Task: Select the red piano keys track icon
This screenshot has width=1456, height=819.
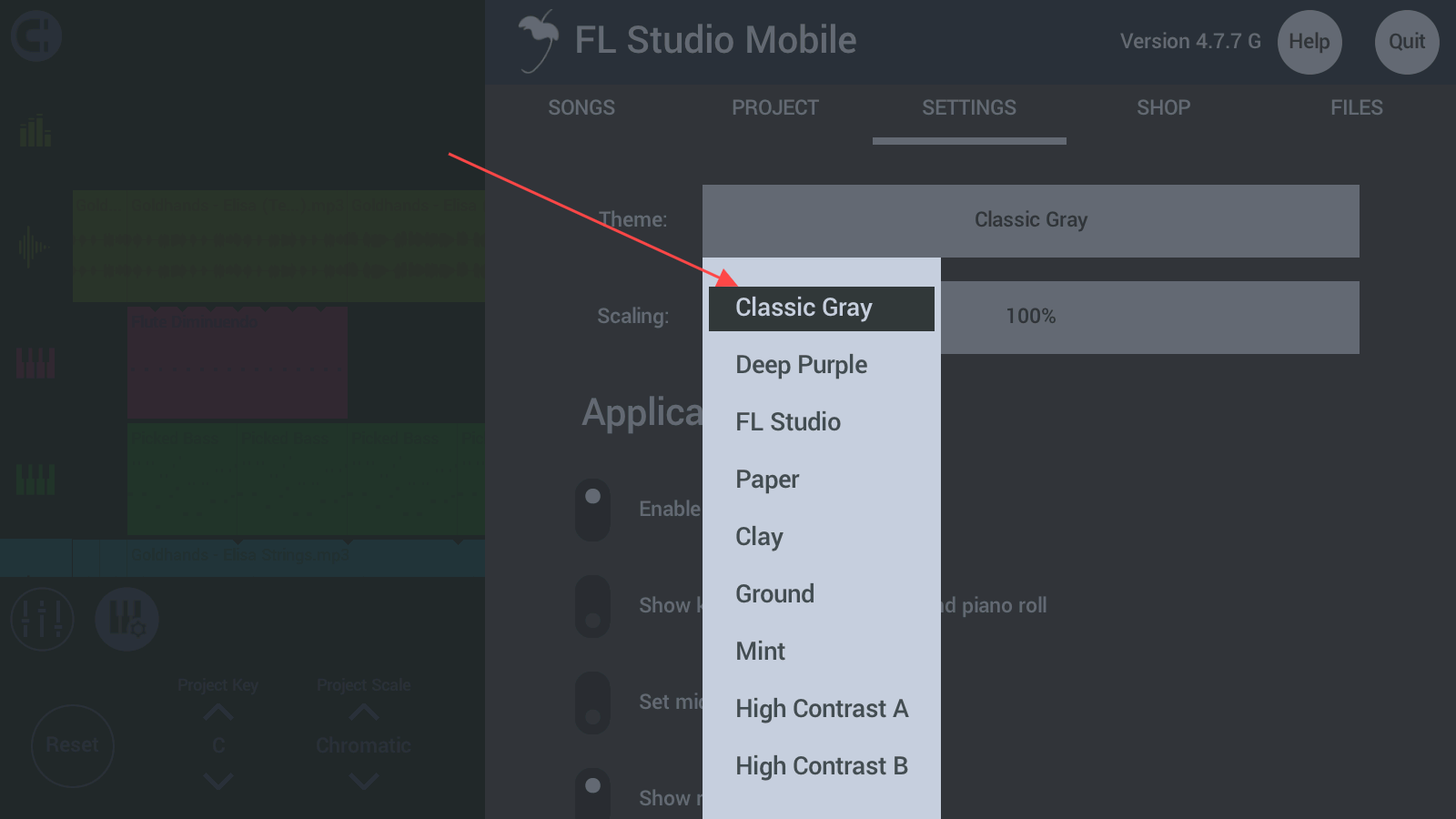Action: 35,363
